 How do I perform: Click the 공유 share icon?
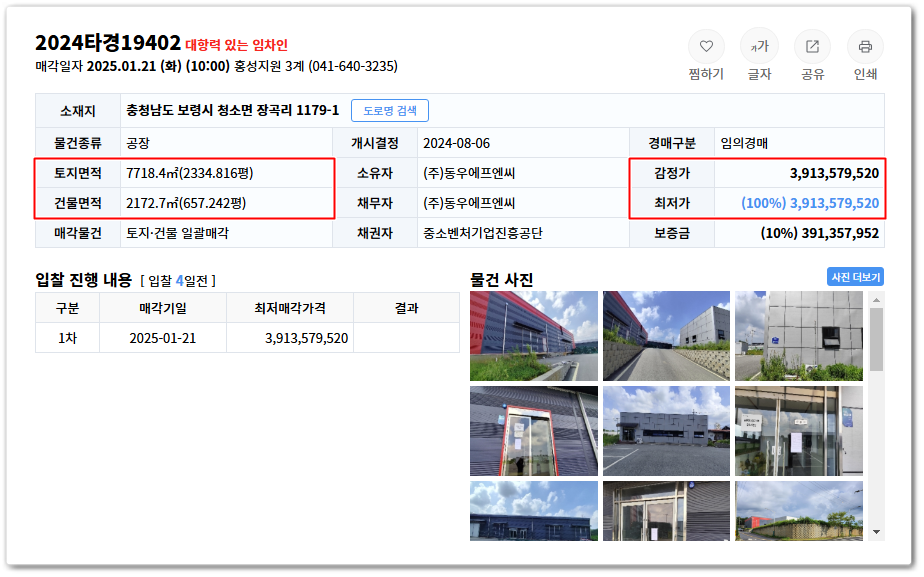pyautogui.click(x=812, y=47)
